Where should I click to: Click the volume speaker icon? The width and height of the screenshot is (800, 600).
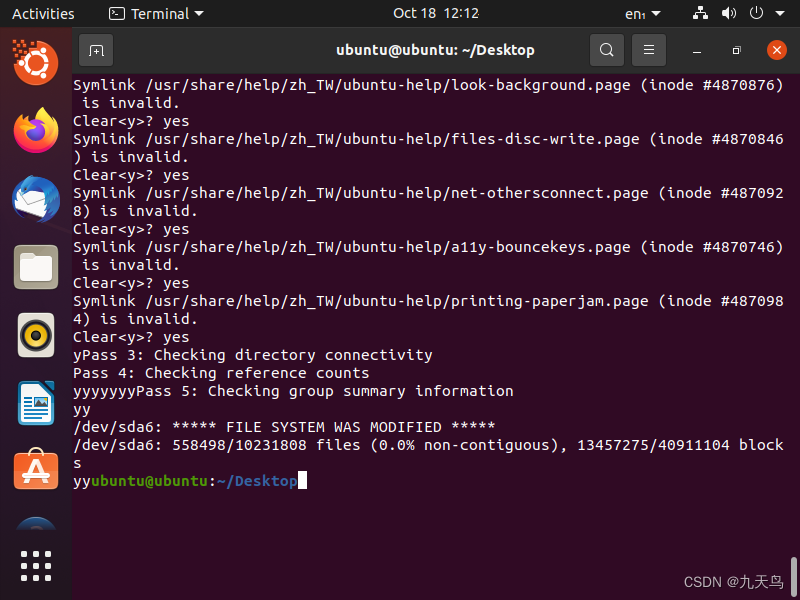[729, 13]
